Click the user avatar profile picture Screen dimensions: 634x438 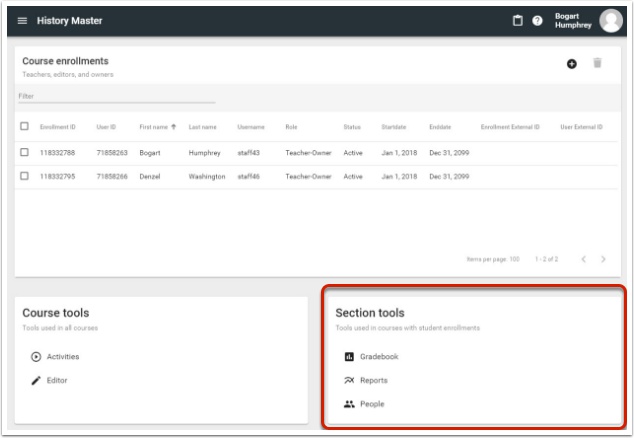click(610, 21)
